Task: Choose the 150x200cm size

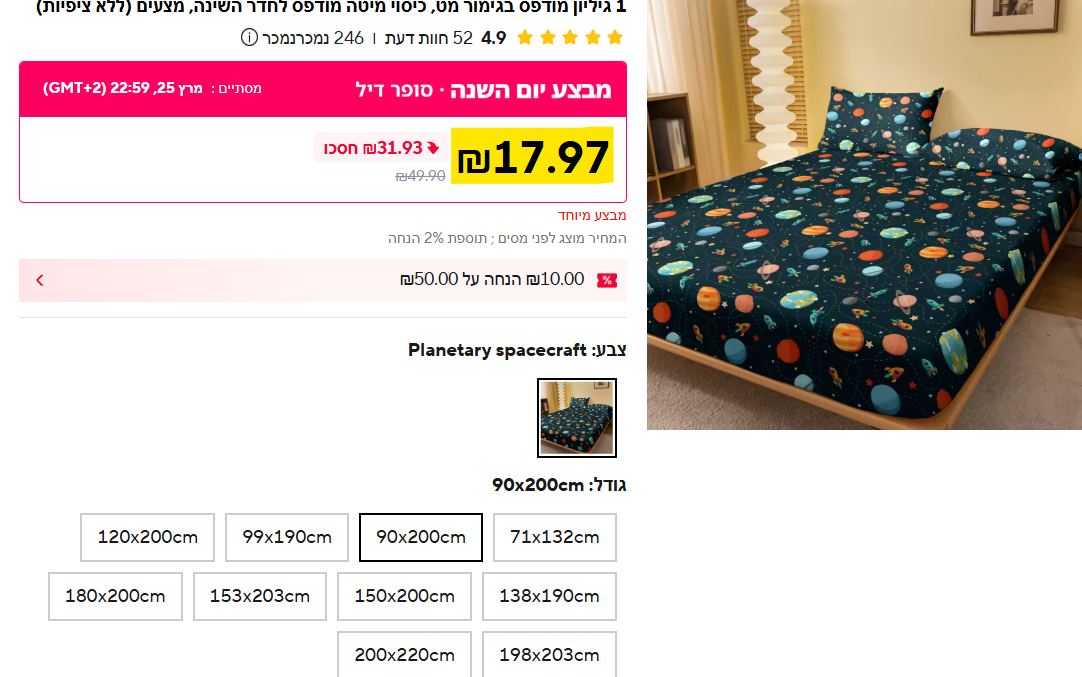Action: (404, 596)
